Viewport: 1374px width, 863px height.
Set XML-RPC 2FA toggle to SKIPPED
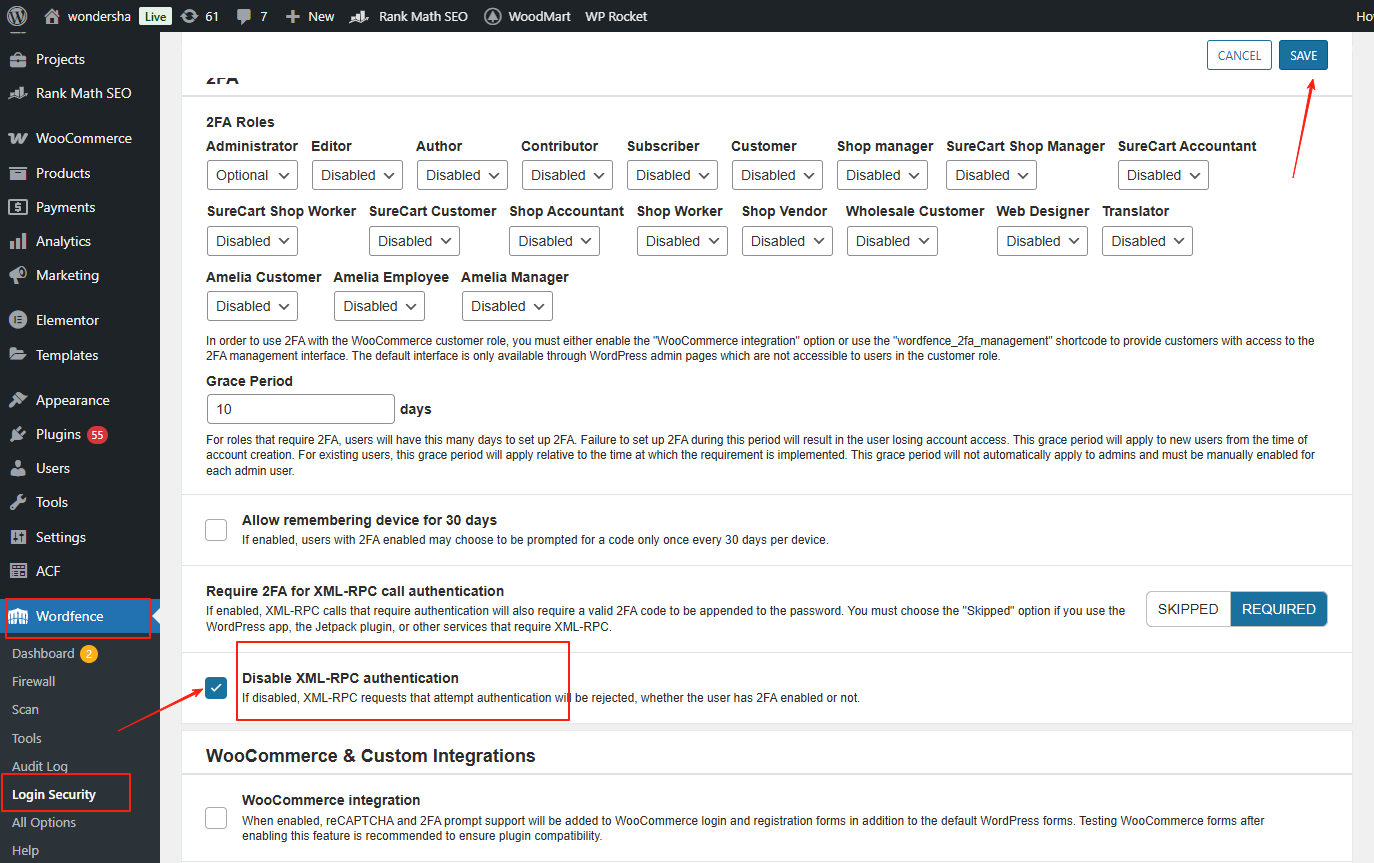[x=1188, y=609]
